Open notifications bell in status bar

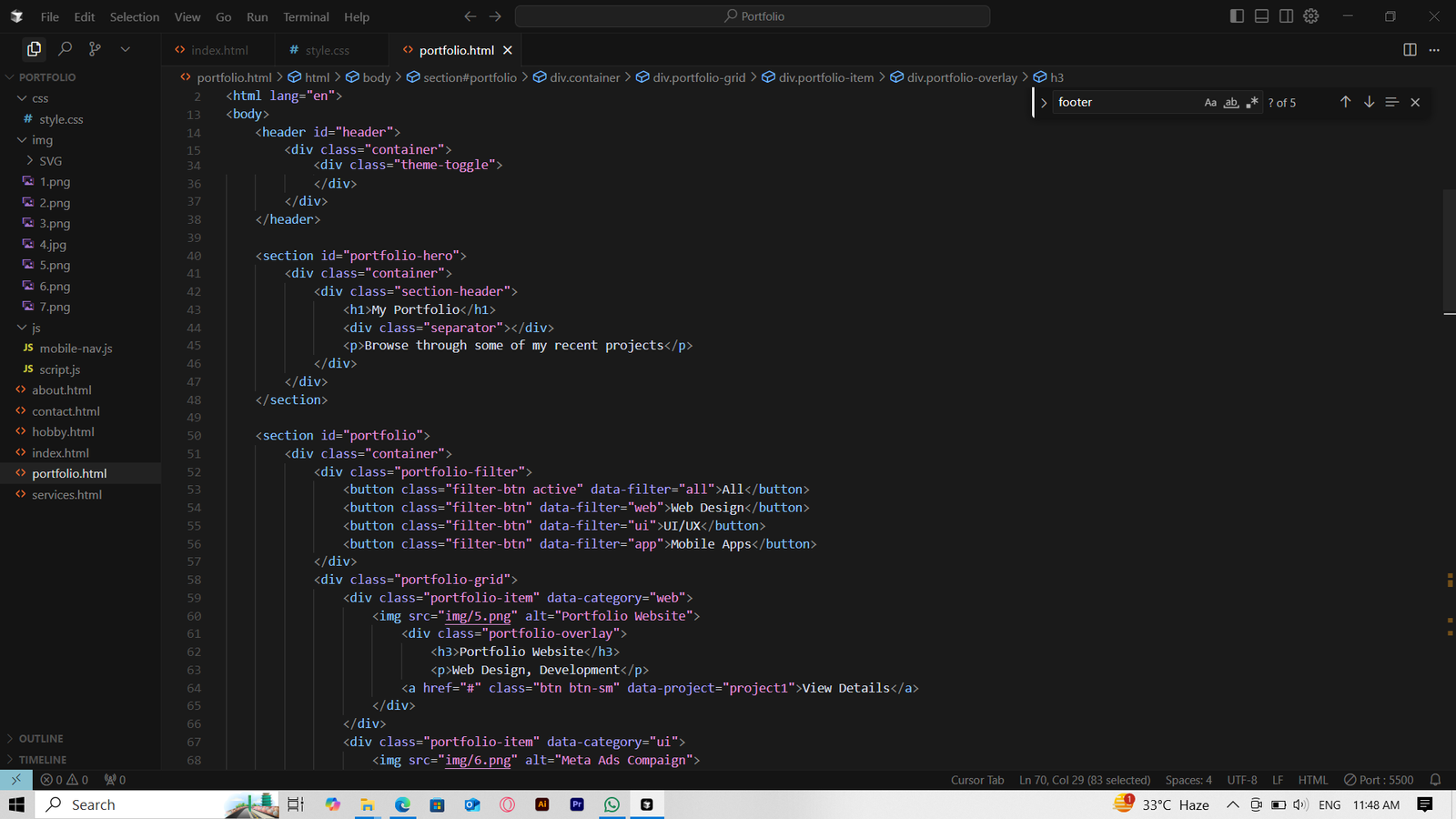1435,780
